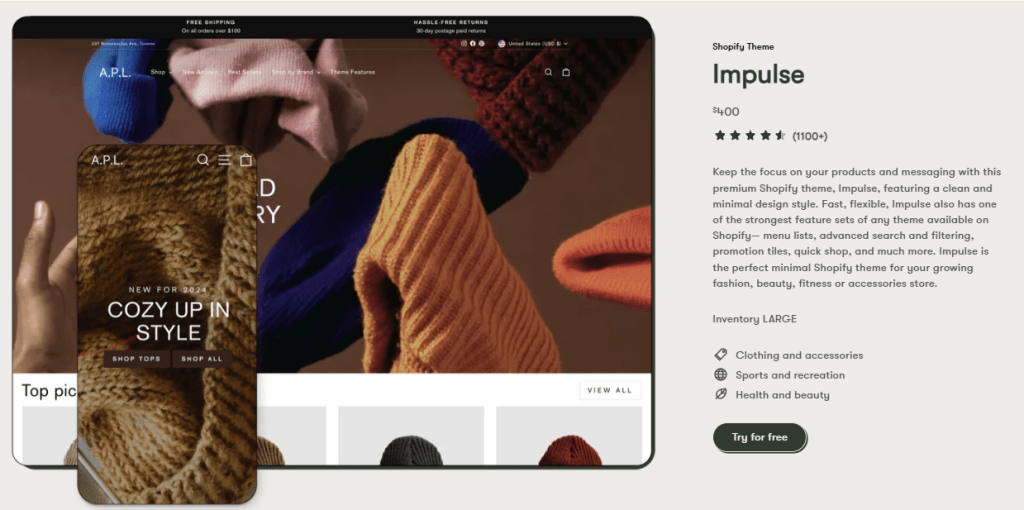Click globe icon beside Sports and recreation
The image size is (1024, 510).
point(720,375)
